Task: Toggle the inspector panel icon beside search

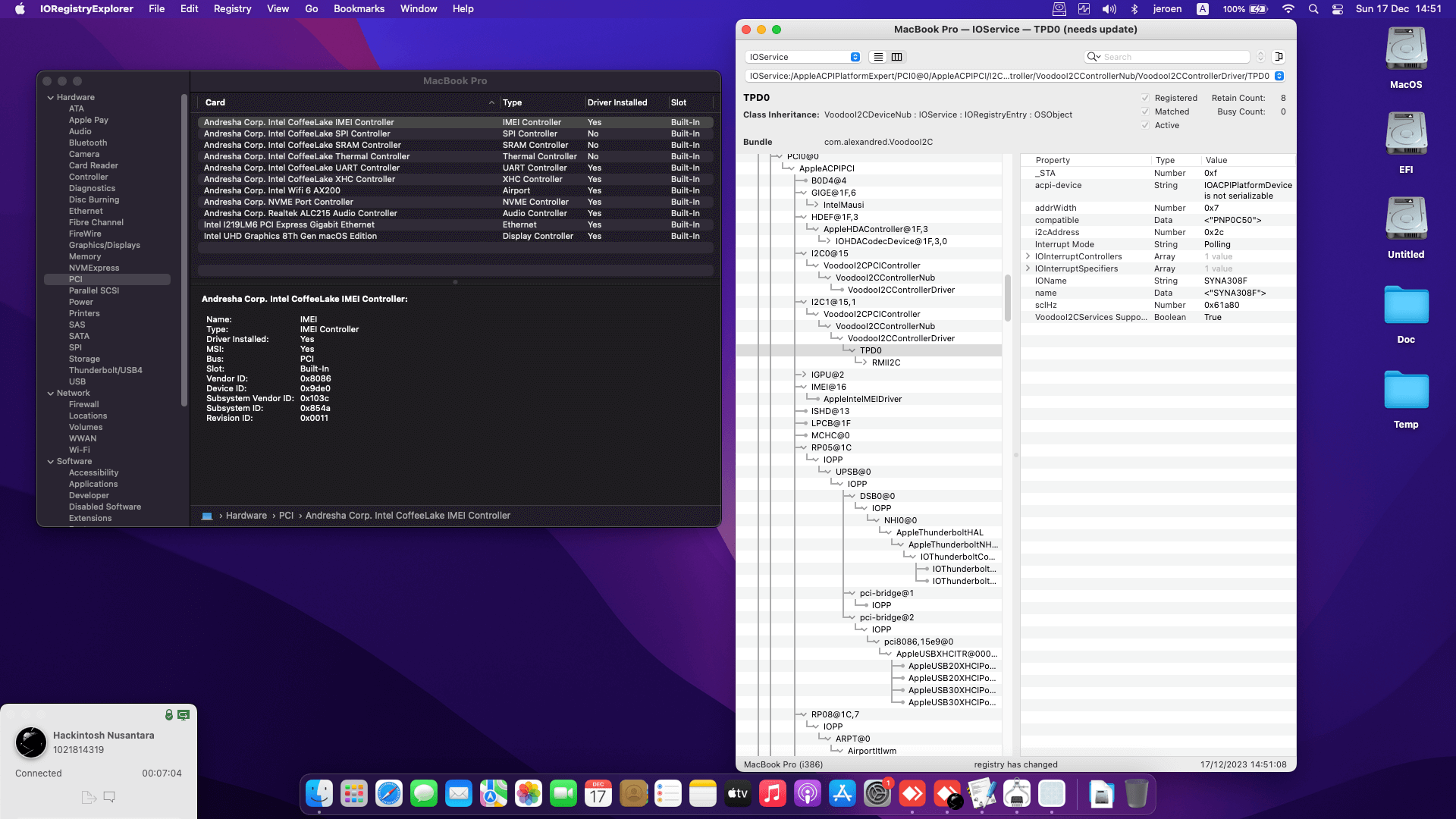Action: (x=1279, y=57)
